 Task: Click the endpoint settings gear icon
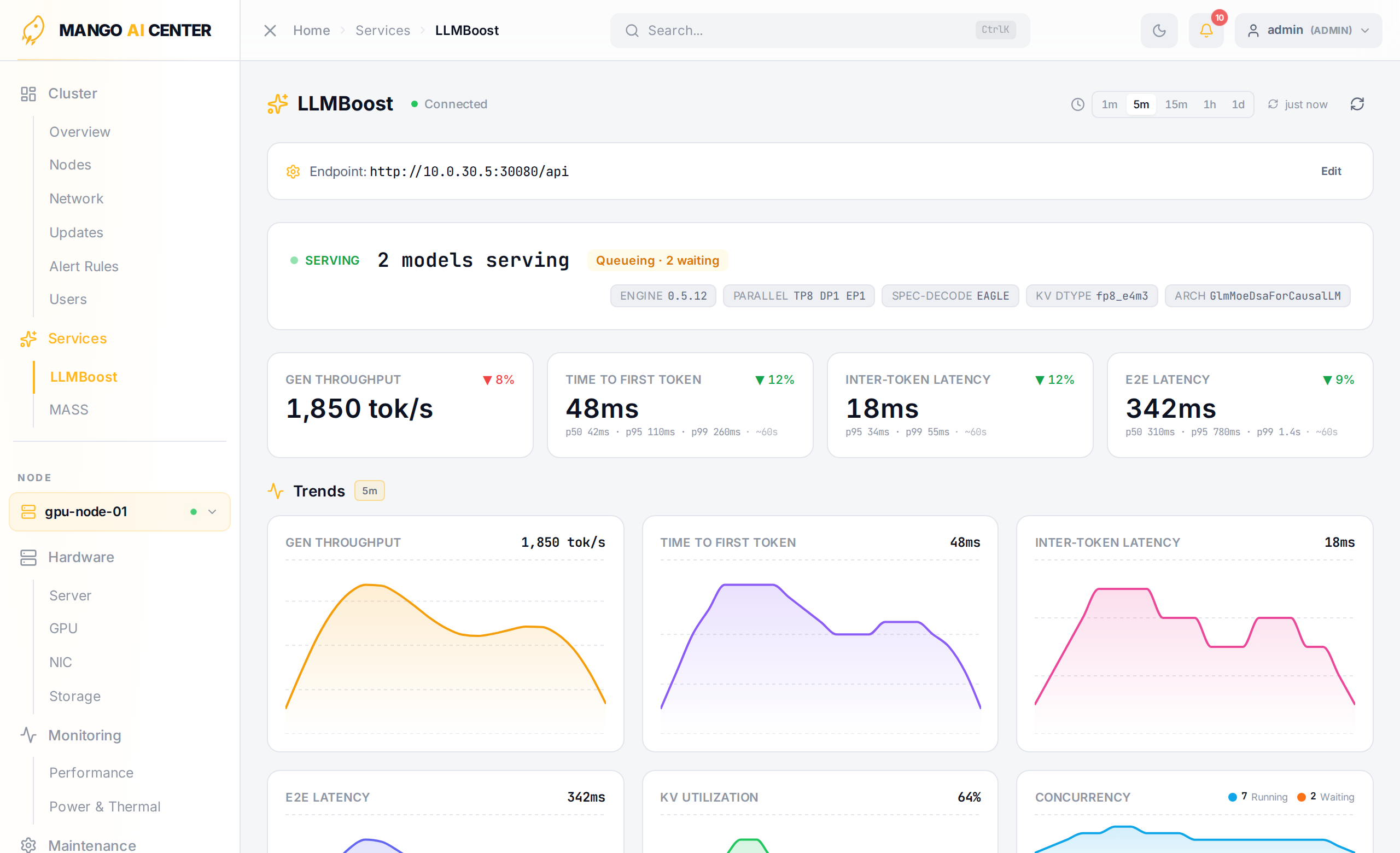293,172
